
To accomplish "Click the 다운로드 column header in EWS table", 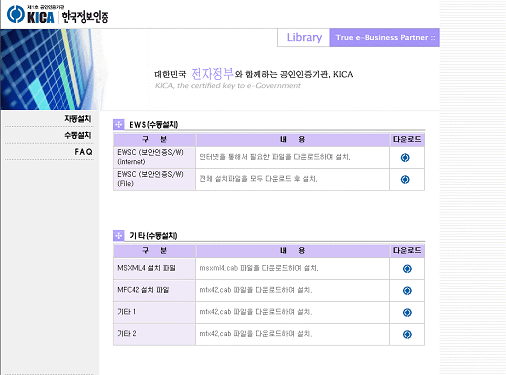I will tap(407, 140).
